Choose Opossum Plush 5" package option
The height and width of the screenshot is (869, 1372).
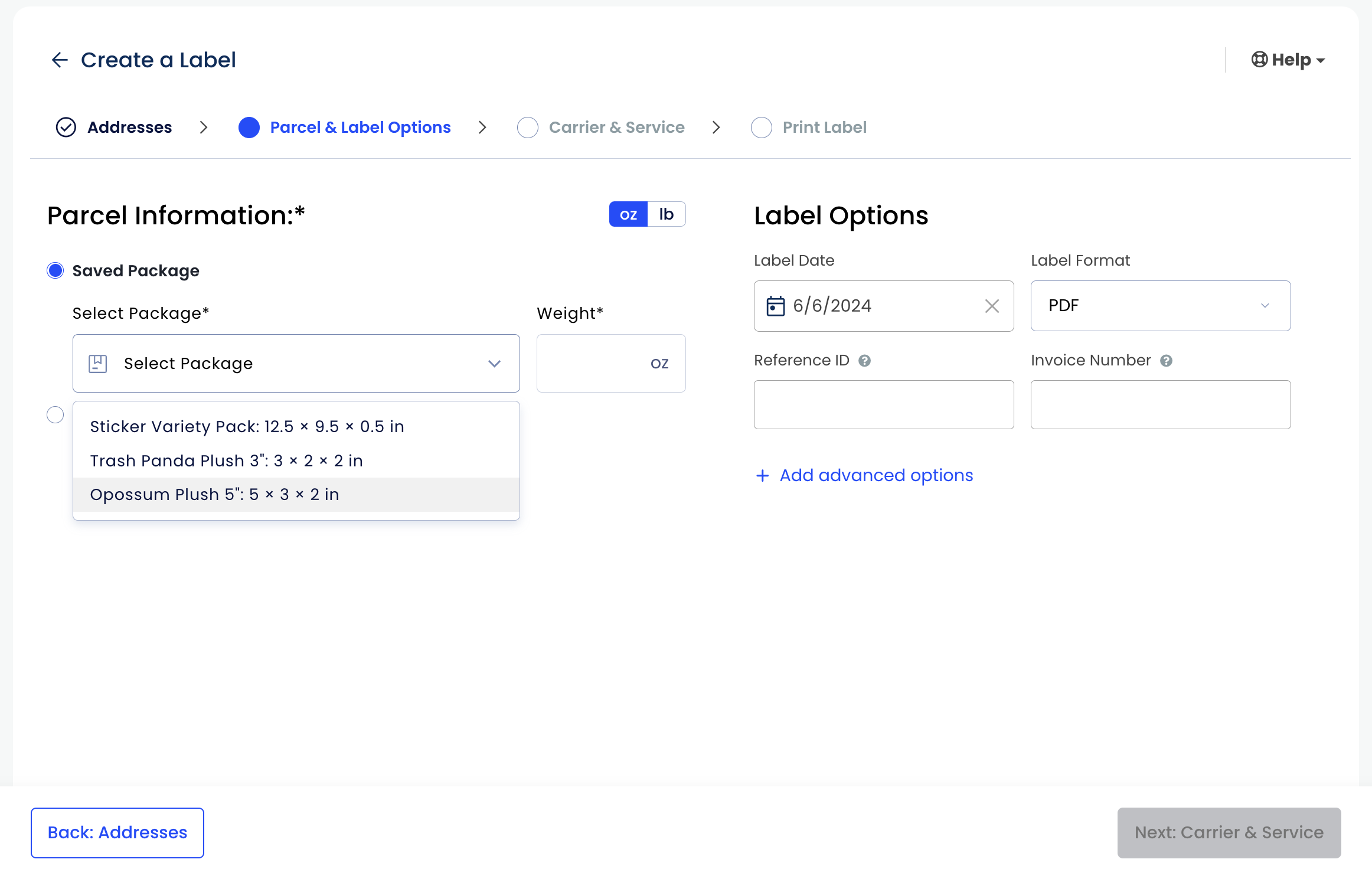tap(214, 495)
